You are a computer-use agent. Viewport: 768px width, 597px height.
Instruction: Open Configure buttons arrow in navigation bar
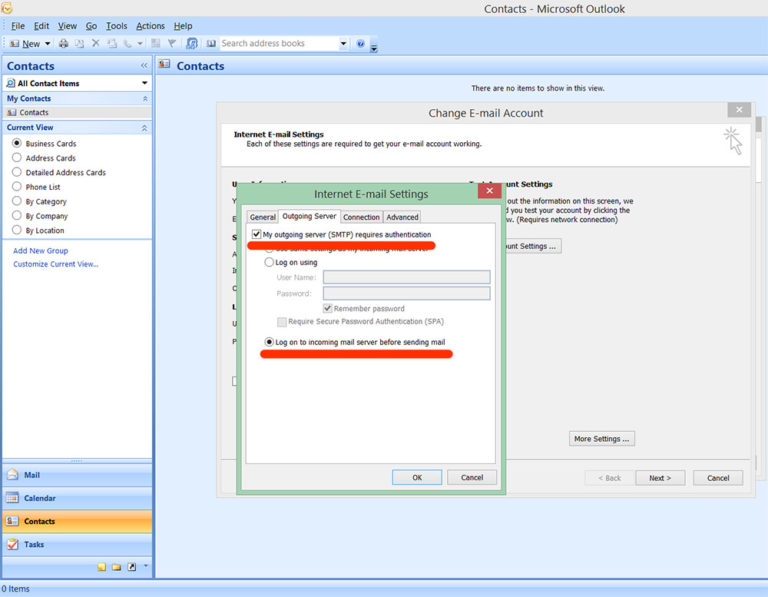145,566
